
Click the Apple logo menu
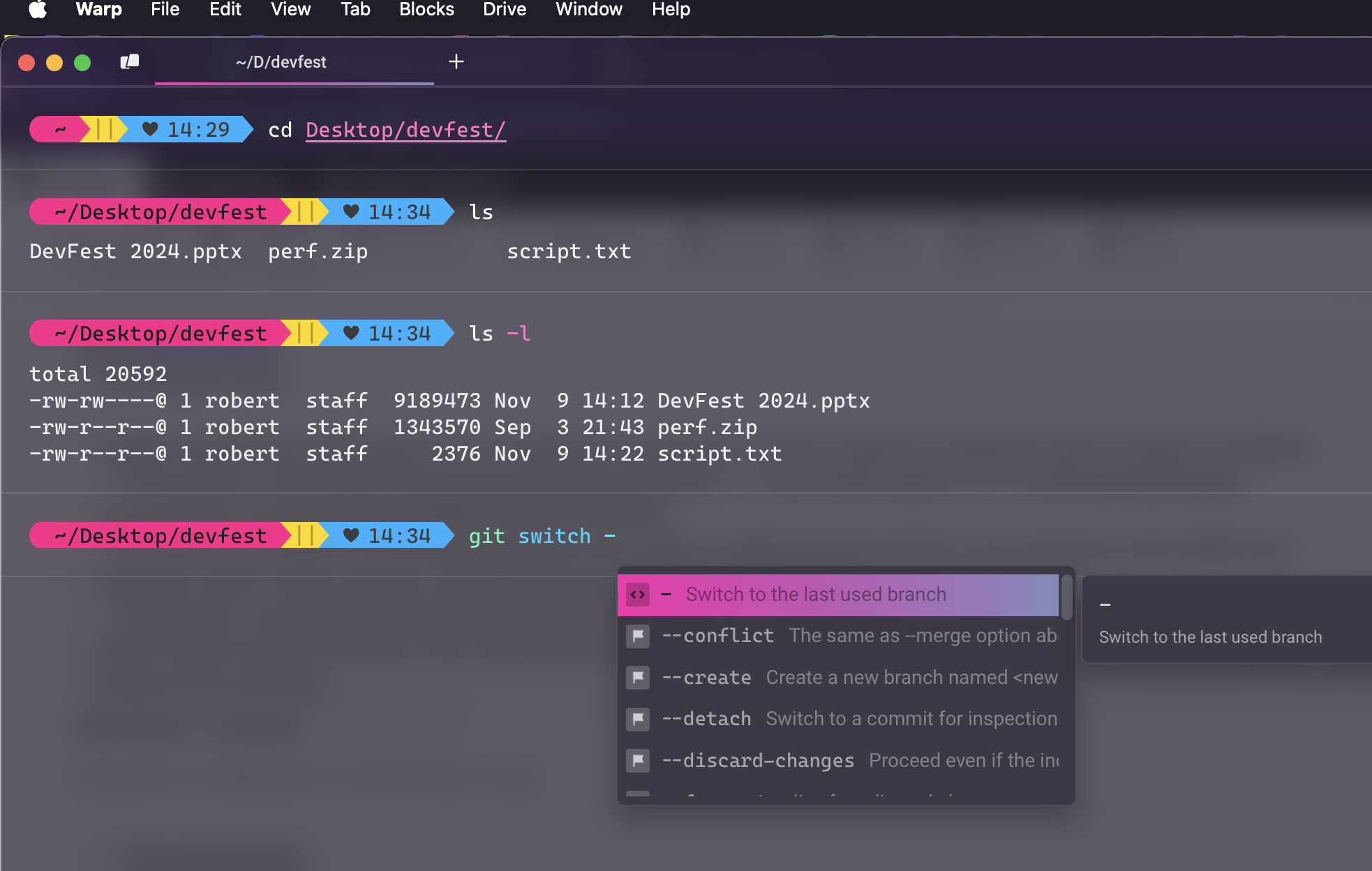tap(38, 10)
